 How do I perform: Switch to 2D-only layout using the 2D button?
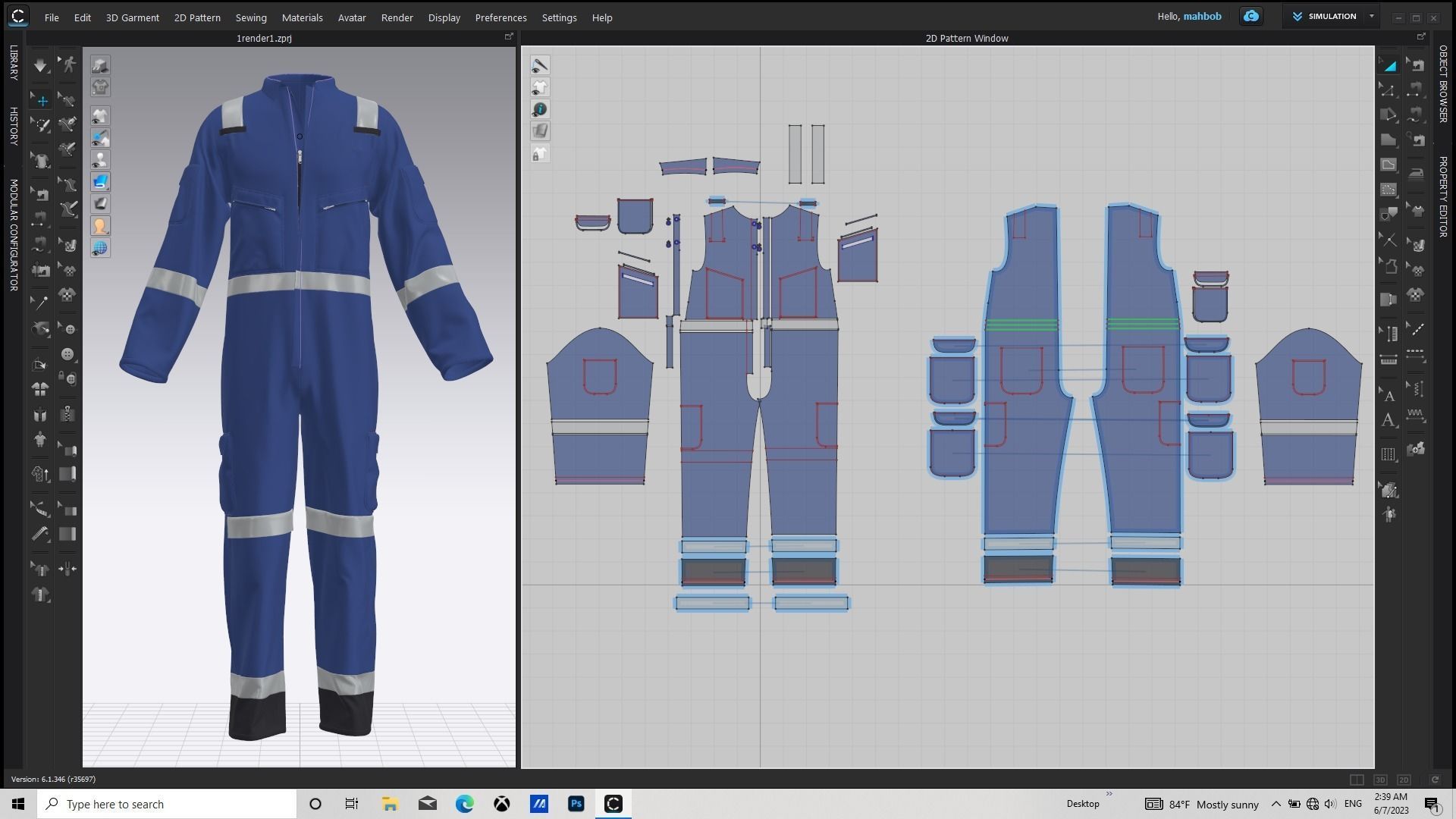click(x=1404, y=780)
